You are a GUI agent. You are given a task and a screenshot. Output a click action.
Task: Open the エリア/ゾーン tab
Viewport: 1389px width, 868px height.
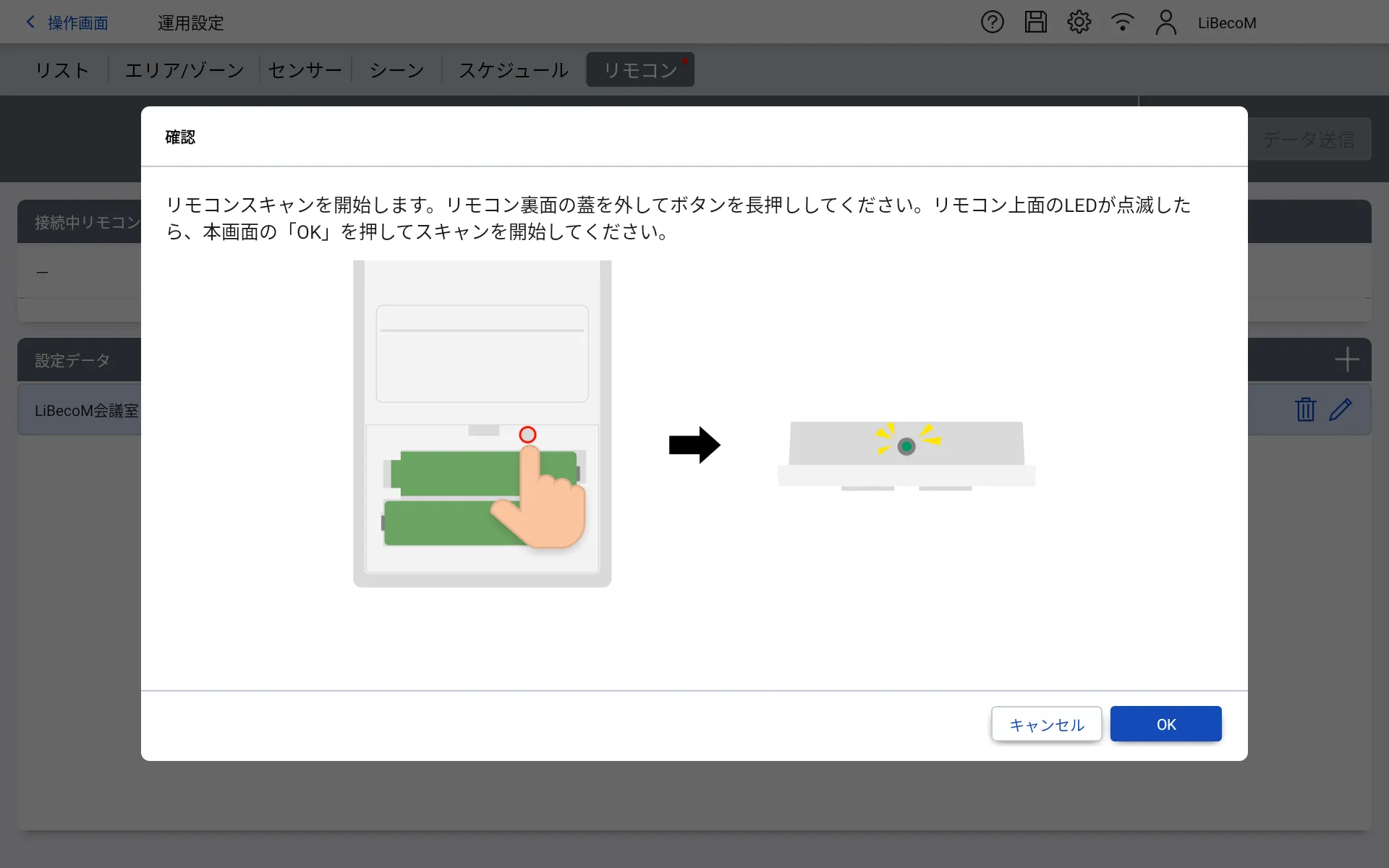coord(184,70)
